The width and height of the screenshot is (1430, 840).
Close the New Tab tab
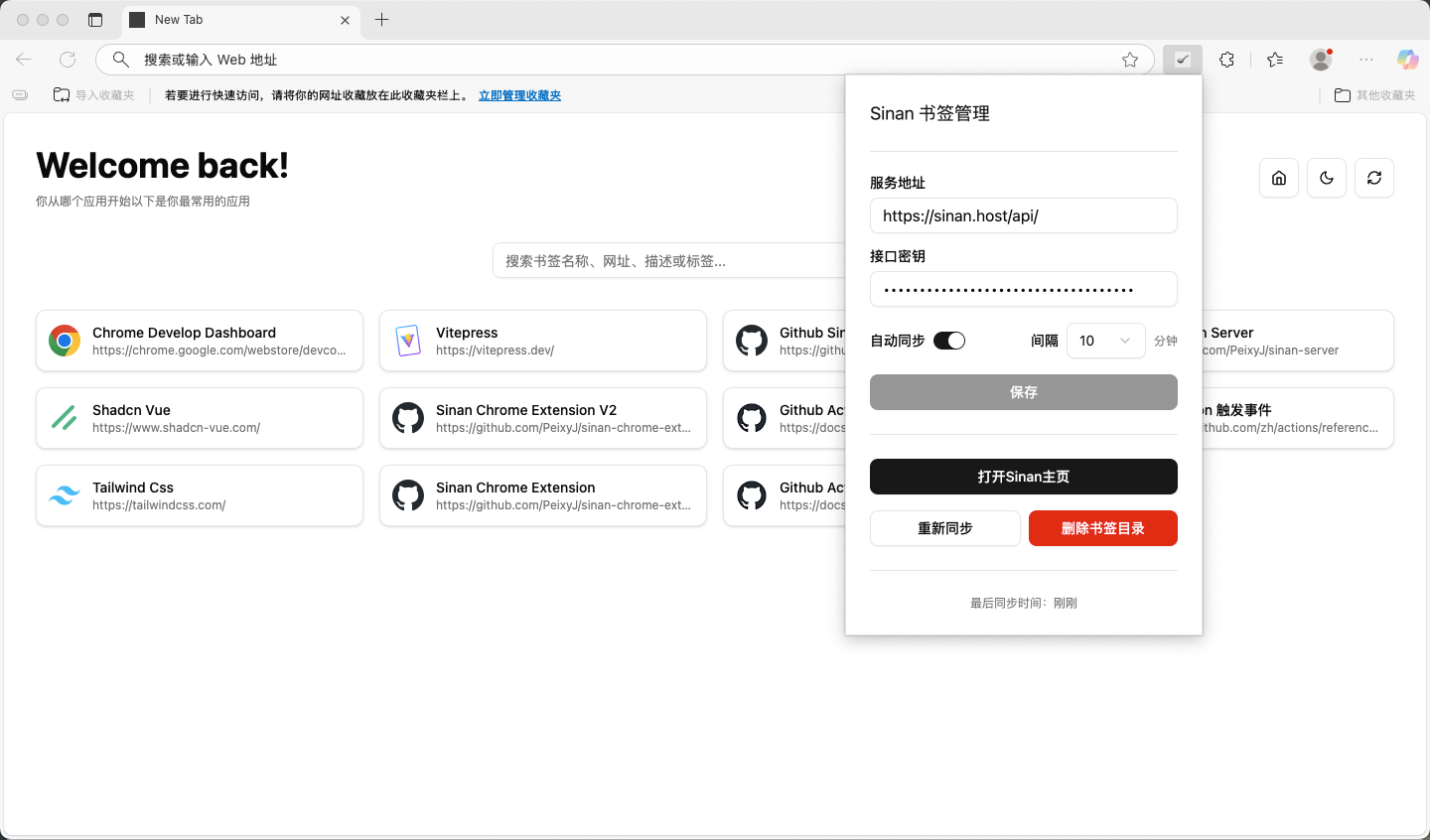(x=345, y=20)
